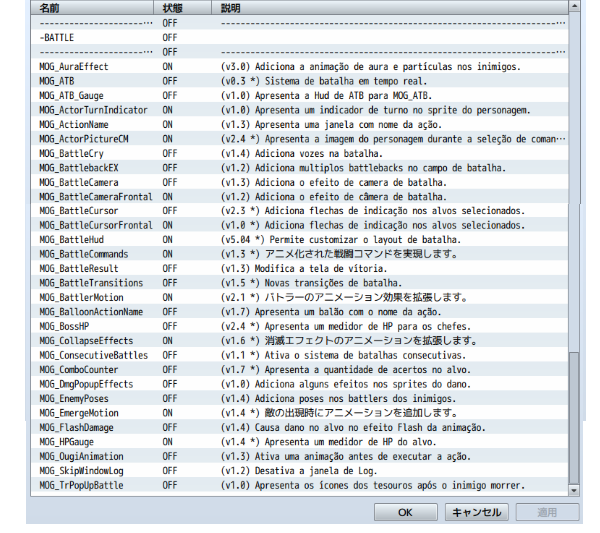The height and width of the screenshot is (533, 600).
Task: Select MOG_EnemyPoses plugin row
Action: tap(300, 399)
